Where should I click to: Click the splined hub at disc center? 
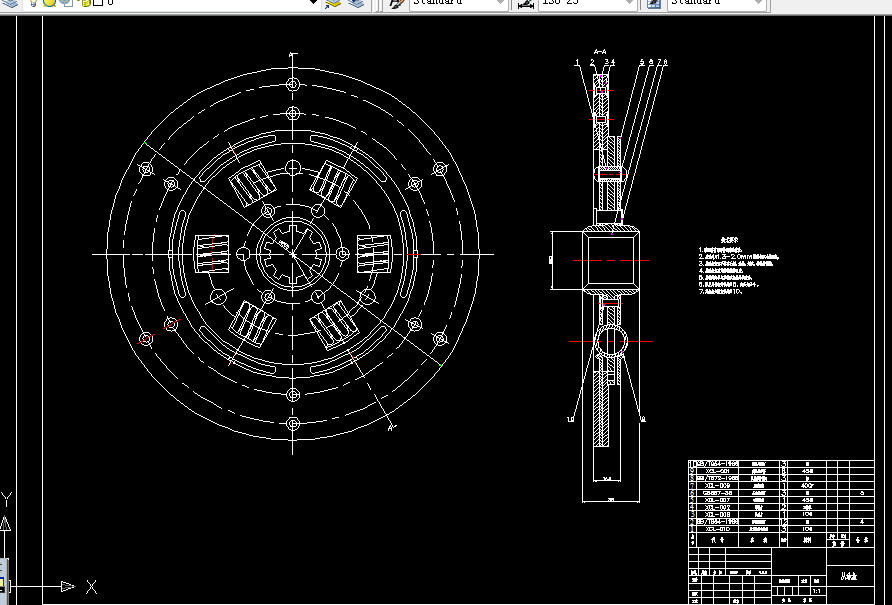293,254
